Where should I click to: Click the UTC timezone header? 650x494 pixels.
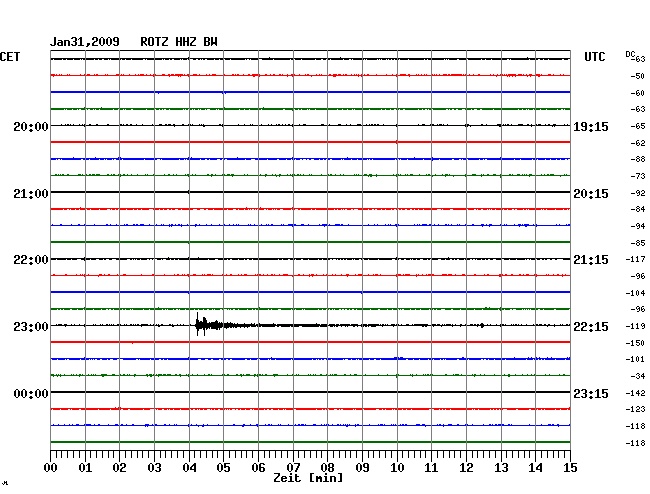(594, 57)
